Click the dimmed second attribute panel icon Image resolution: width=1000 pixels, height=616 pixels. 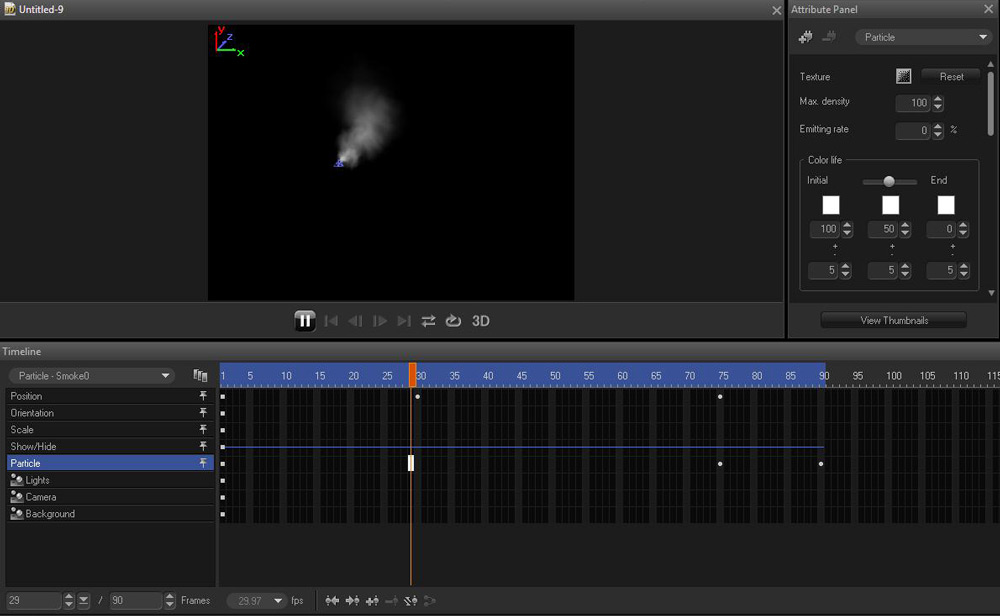pos(829,37)
